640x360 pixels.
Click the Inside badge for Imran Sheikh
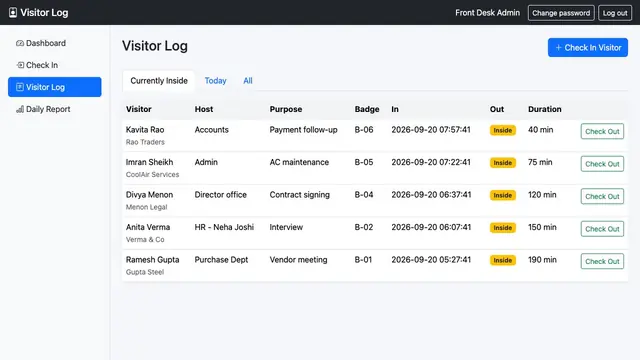click(502, 163)
